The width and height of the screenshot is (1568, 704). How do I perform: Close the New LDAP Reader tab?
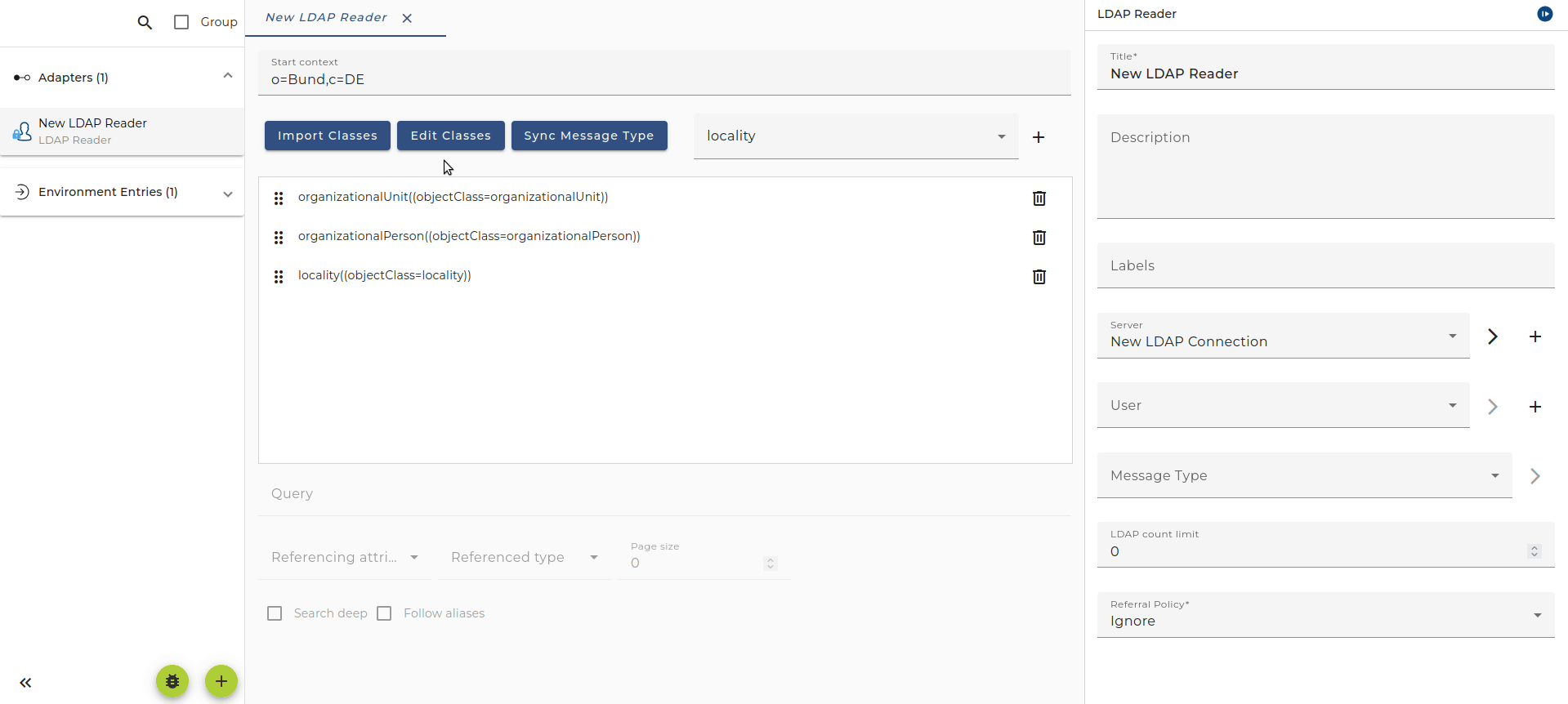(407, 18)
